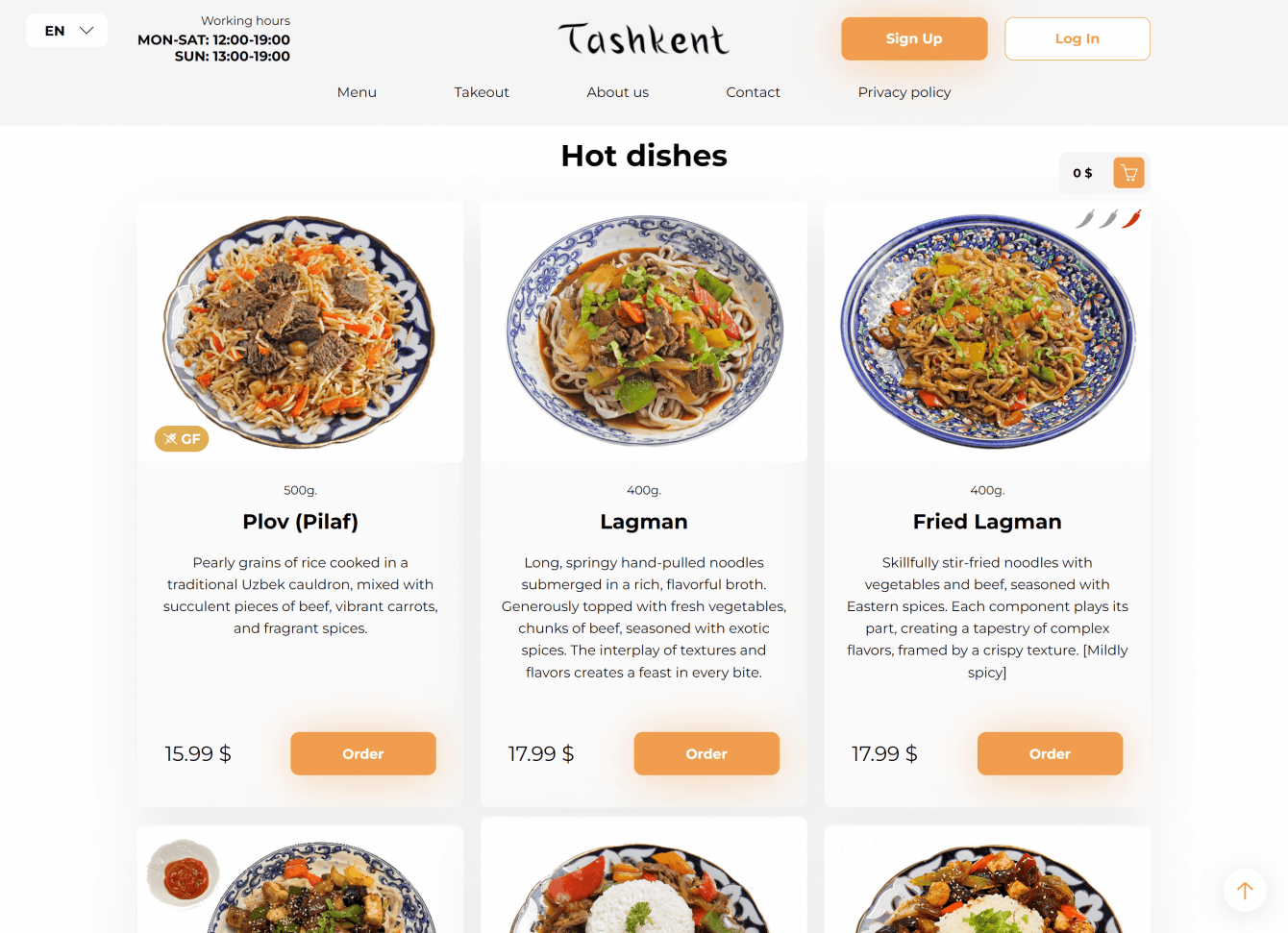Click the first grey chili pepper icon

point(1085,219)
